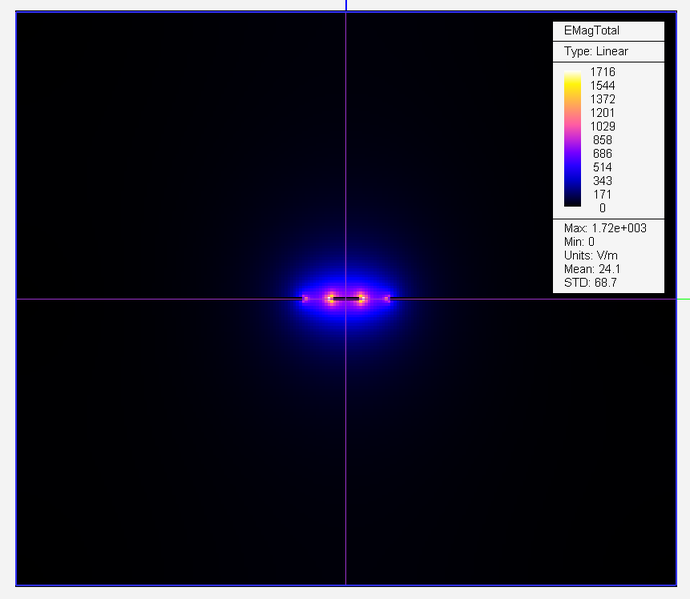Pick the far-left outer field hotspot
The width and height of the screenshot is (690, 599).
click(x=305, y=298)
